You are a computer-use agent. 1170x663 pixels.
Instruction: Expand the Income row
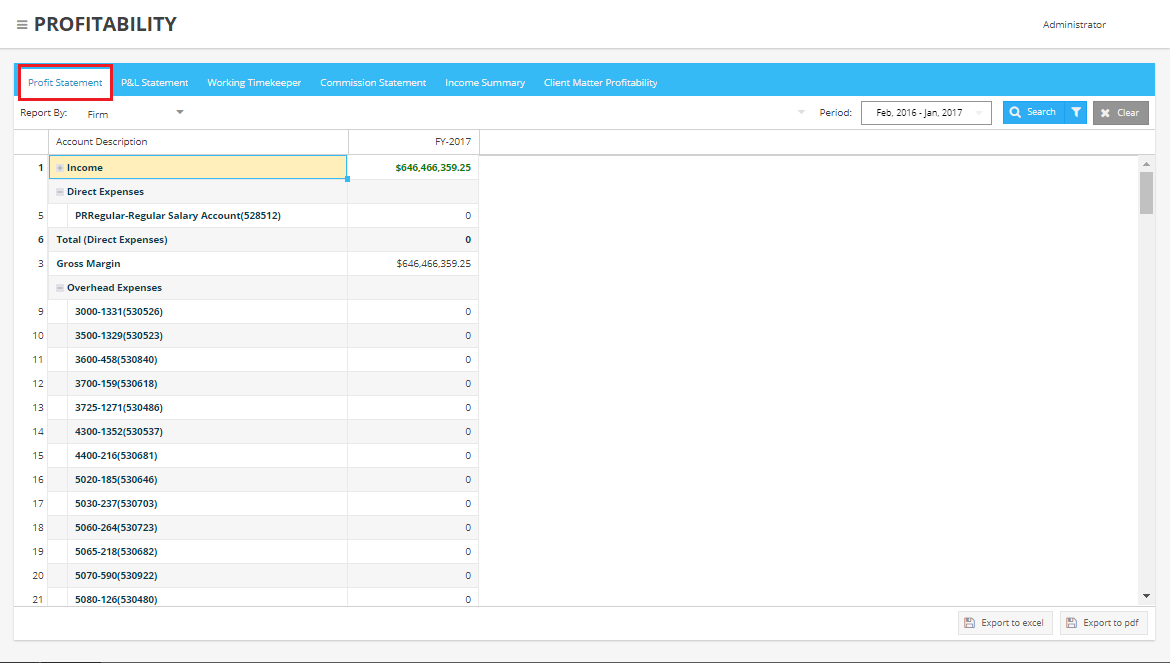click(60, 168)
